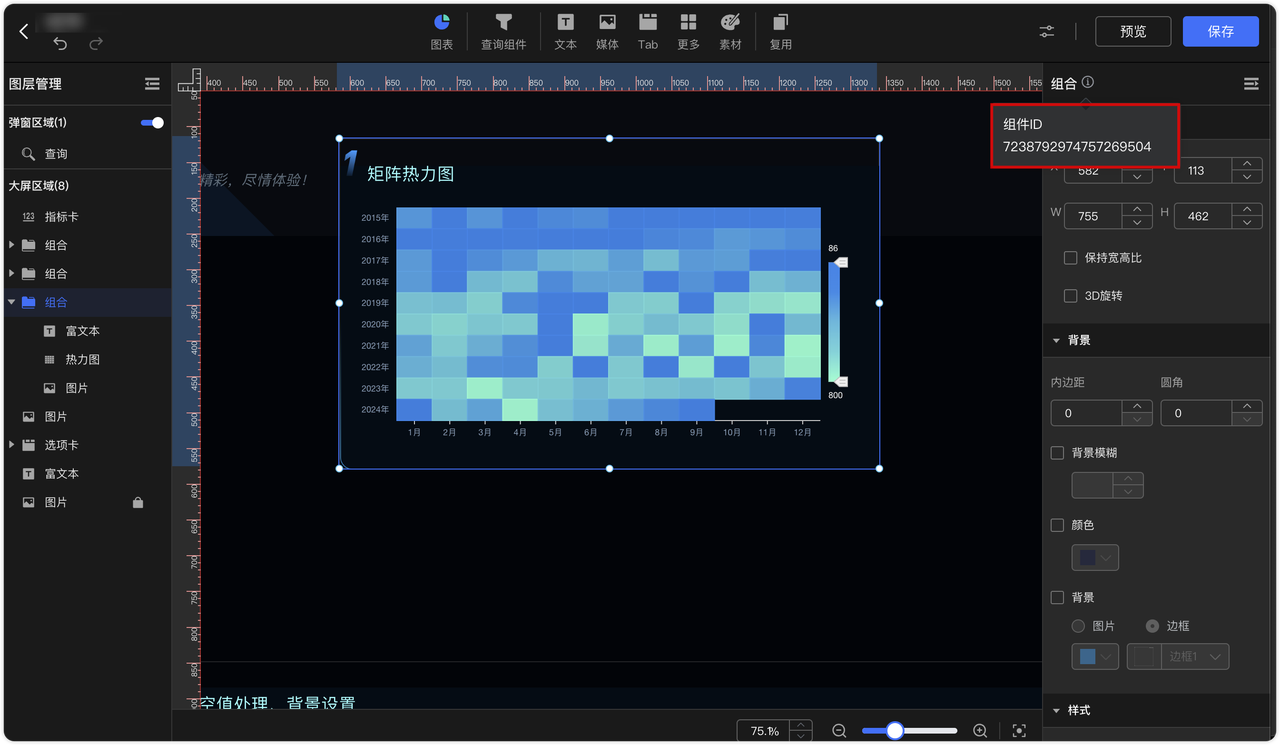The width and height of the screenshot is (1280, 745).
Task: Click the canvas zoom slider handle
Action: click(895, 731)
